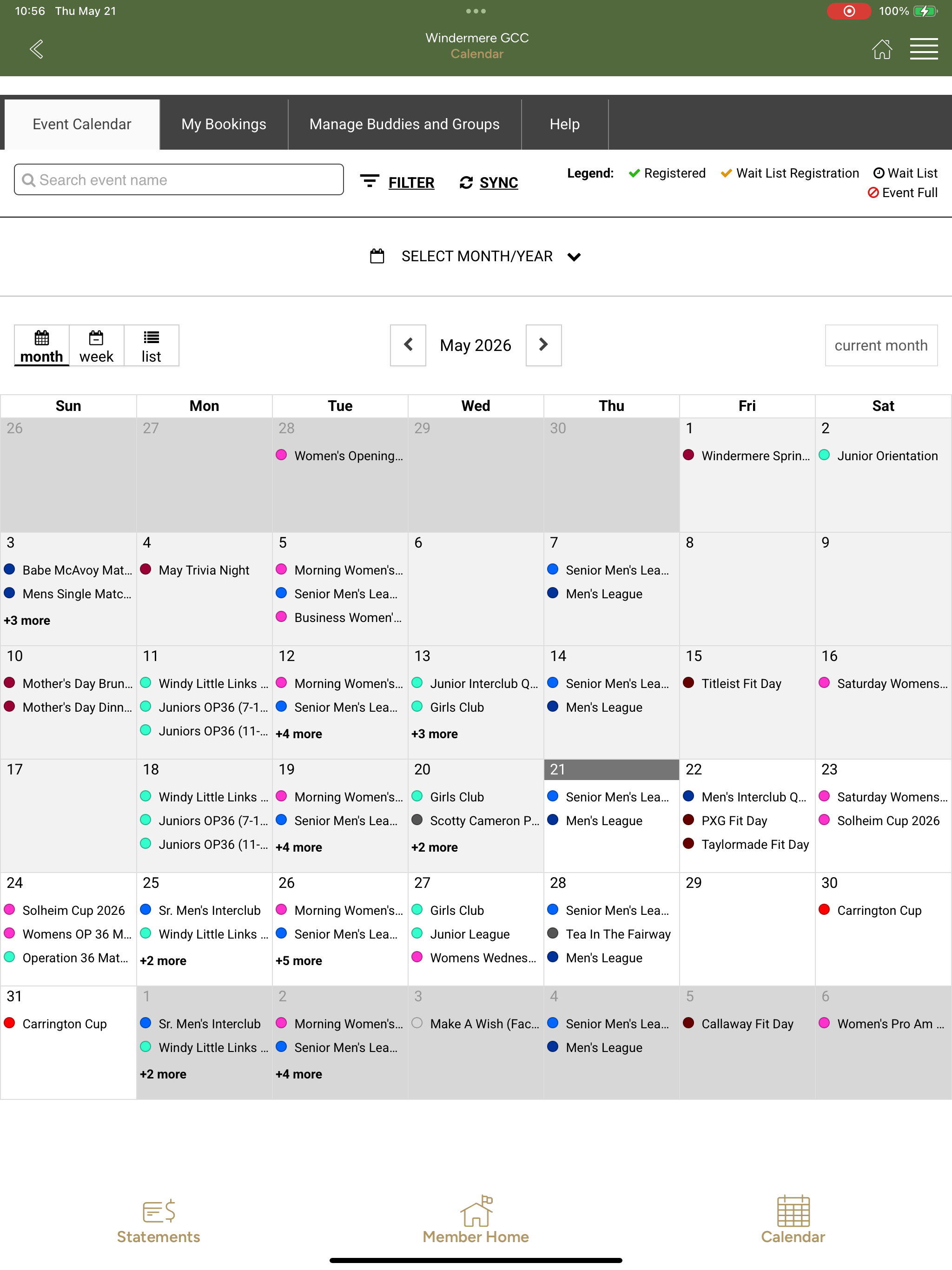
Task: Expand +4 more on June 2
Action: pyautogui.click(x=298, y=1074)
